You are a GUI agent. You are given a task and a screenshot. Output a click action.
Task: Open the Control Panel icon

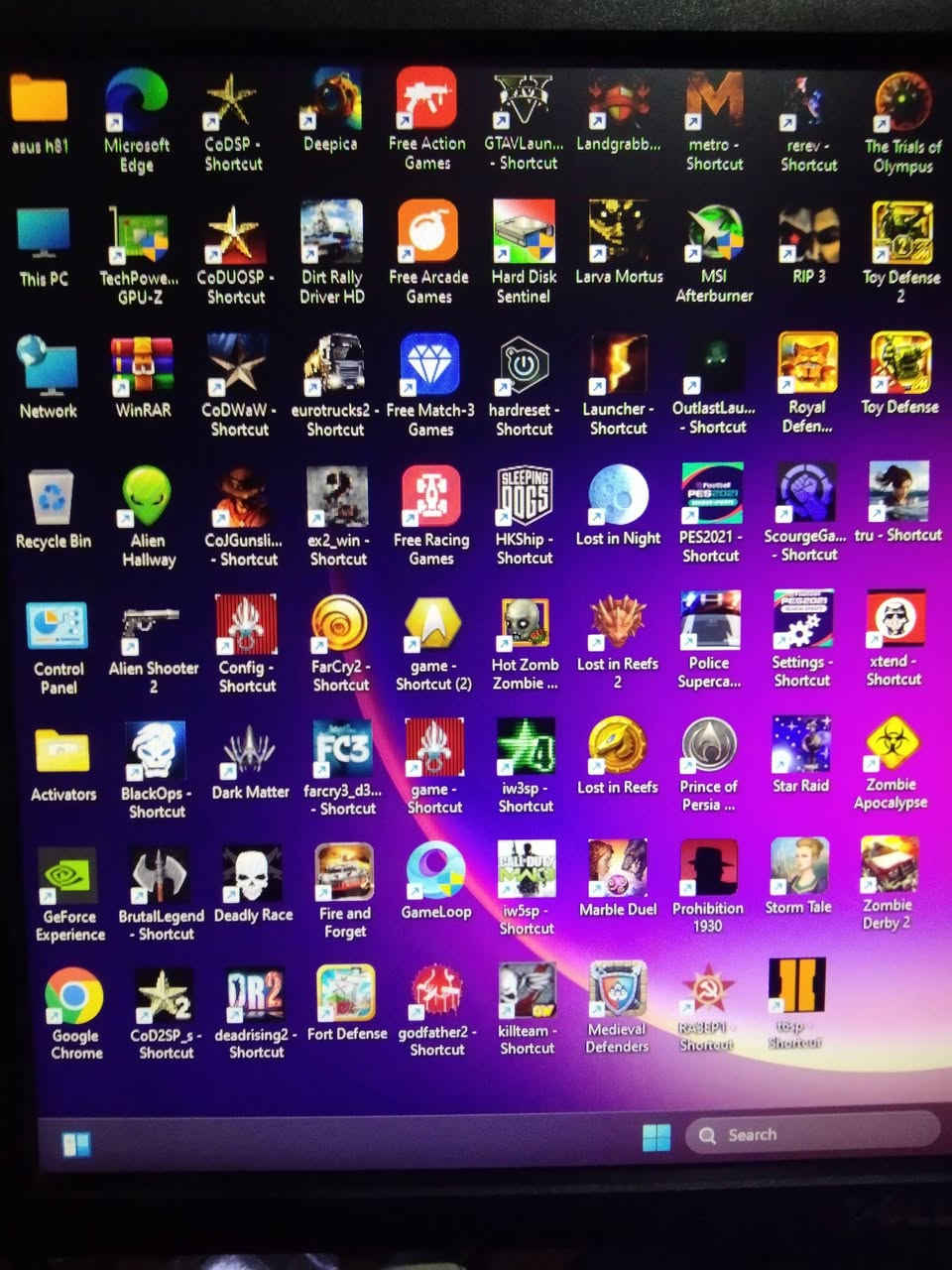(58, 628)
